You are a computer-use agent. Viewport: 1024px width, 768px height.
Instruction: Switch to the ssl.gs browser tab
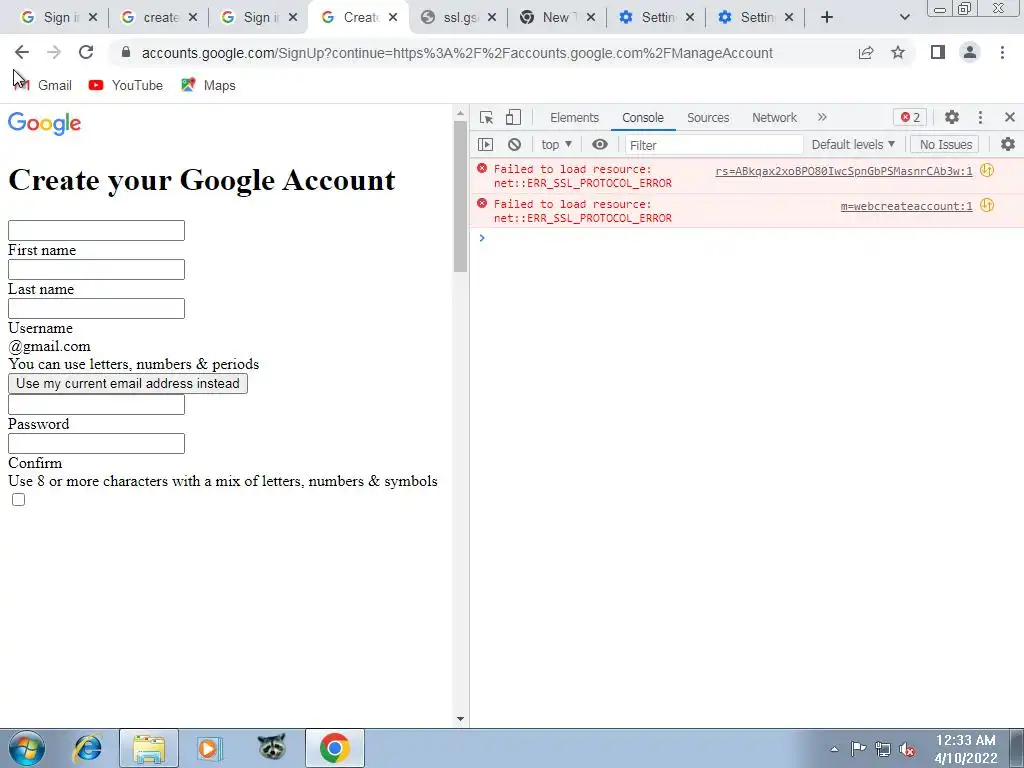pyautogui.click(x=457, y=18)
